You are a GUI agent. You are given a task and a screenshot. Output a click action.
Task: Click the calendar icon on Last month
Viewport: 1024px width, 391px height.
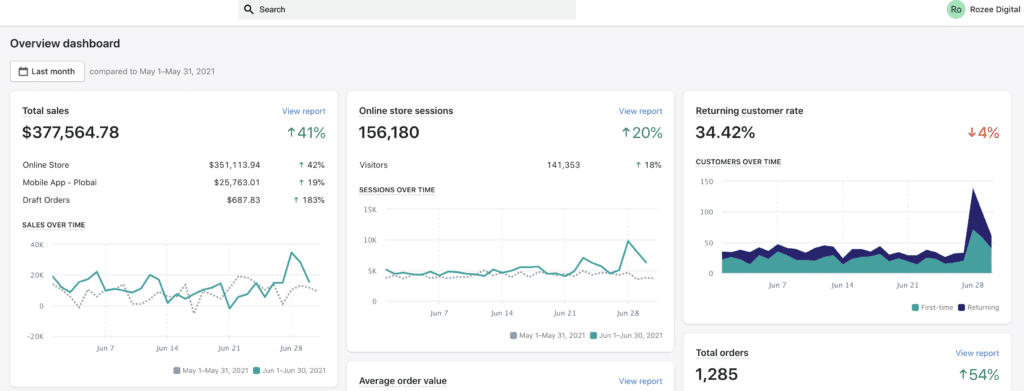click(x=23, y=72)
